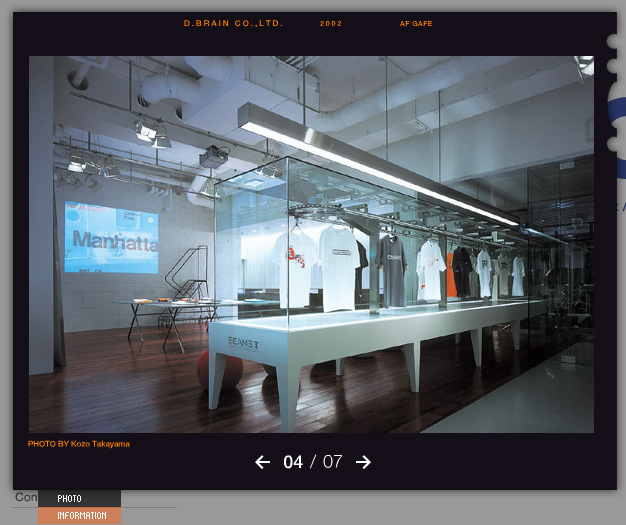Click the D.BRAIN CO.,LTD. header text
The width and height of the screenshot is (626, 525).
pyautogui.click(x=233, y=23)
